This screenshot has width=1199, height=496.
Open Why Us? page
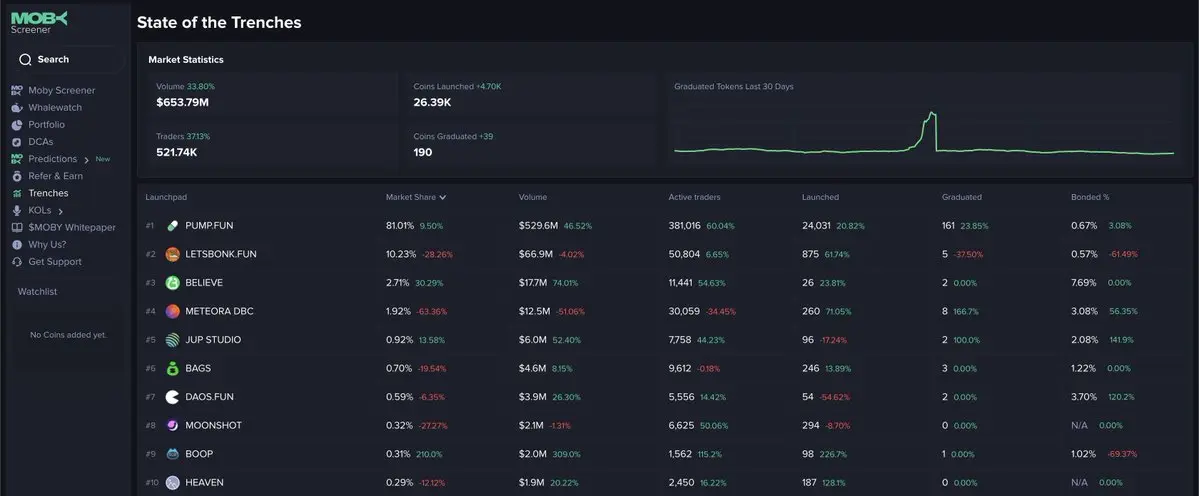coord(47,245)
